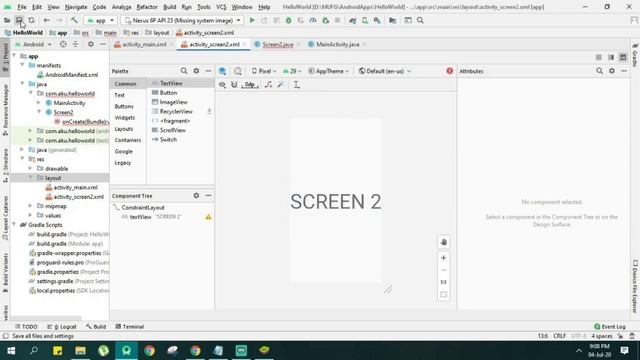Expand the drawable folder

coord(31,168)
